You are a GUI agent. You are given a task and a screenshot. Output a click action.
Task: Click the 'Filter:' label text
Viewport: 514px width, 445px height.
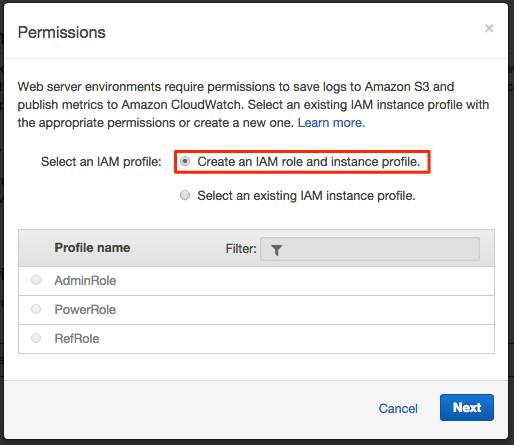tap(241, 249)
